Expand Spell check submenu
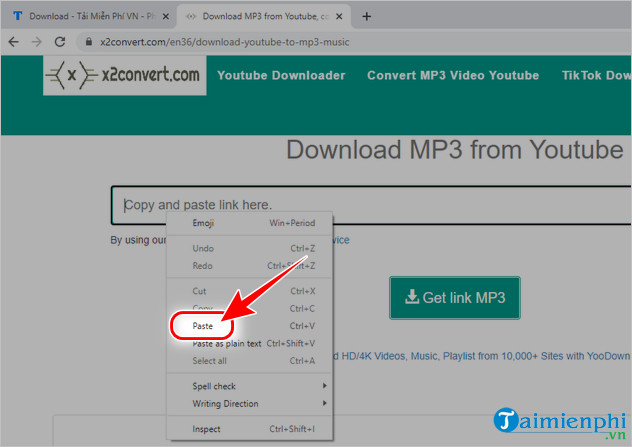 pos(250,386)
